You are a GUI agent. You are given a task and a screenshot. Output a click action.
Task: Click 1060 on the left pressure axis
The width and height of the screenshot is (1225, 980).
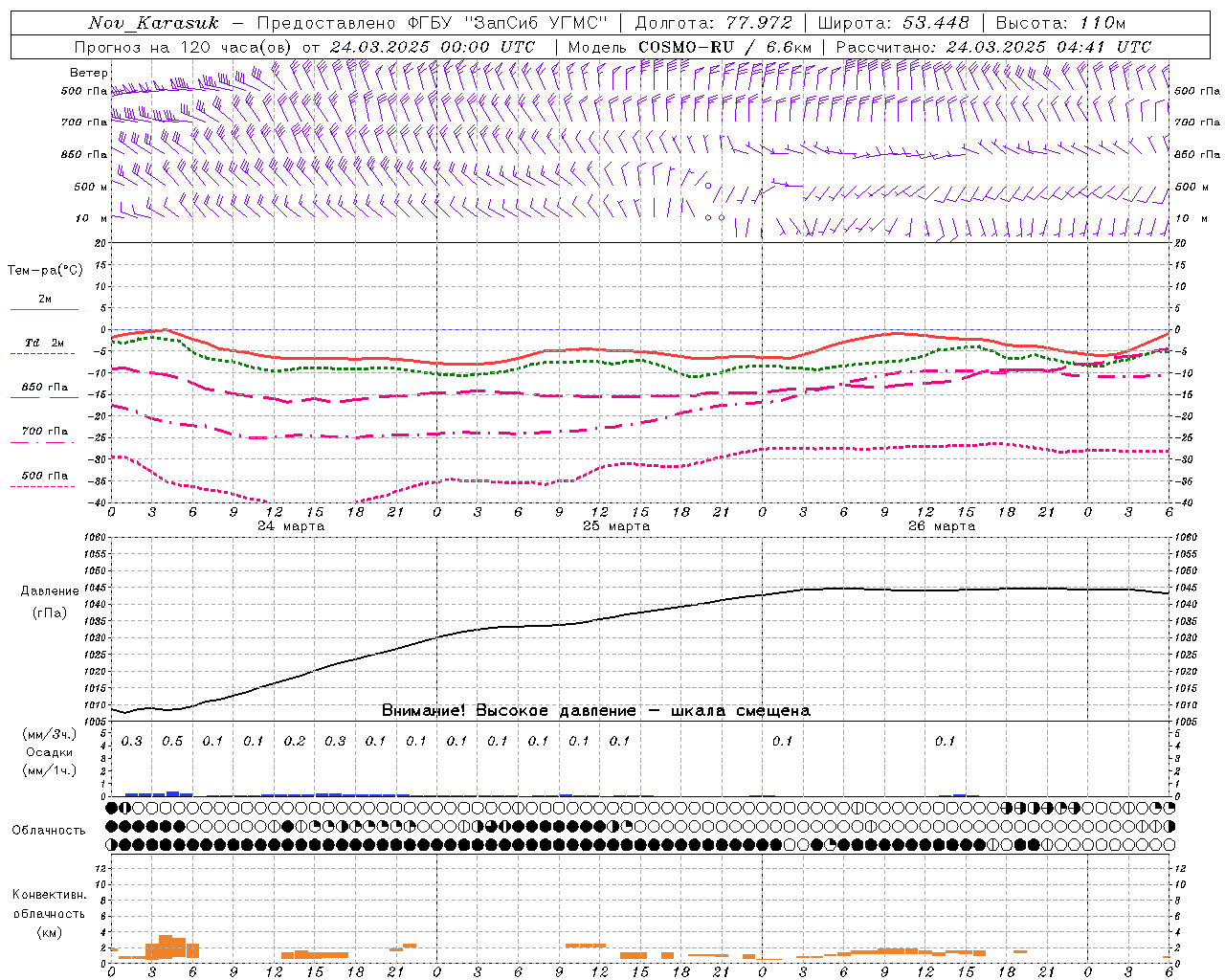pos(94,538)
